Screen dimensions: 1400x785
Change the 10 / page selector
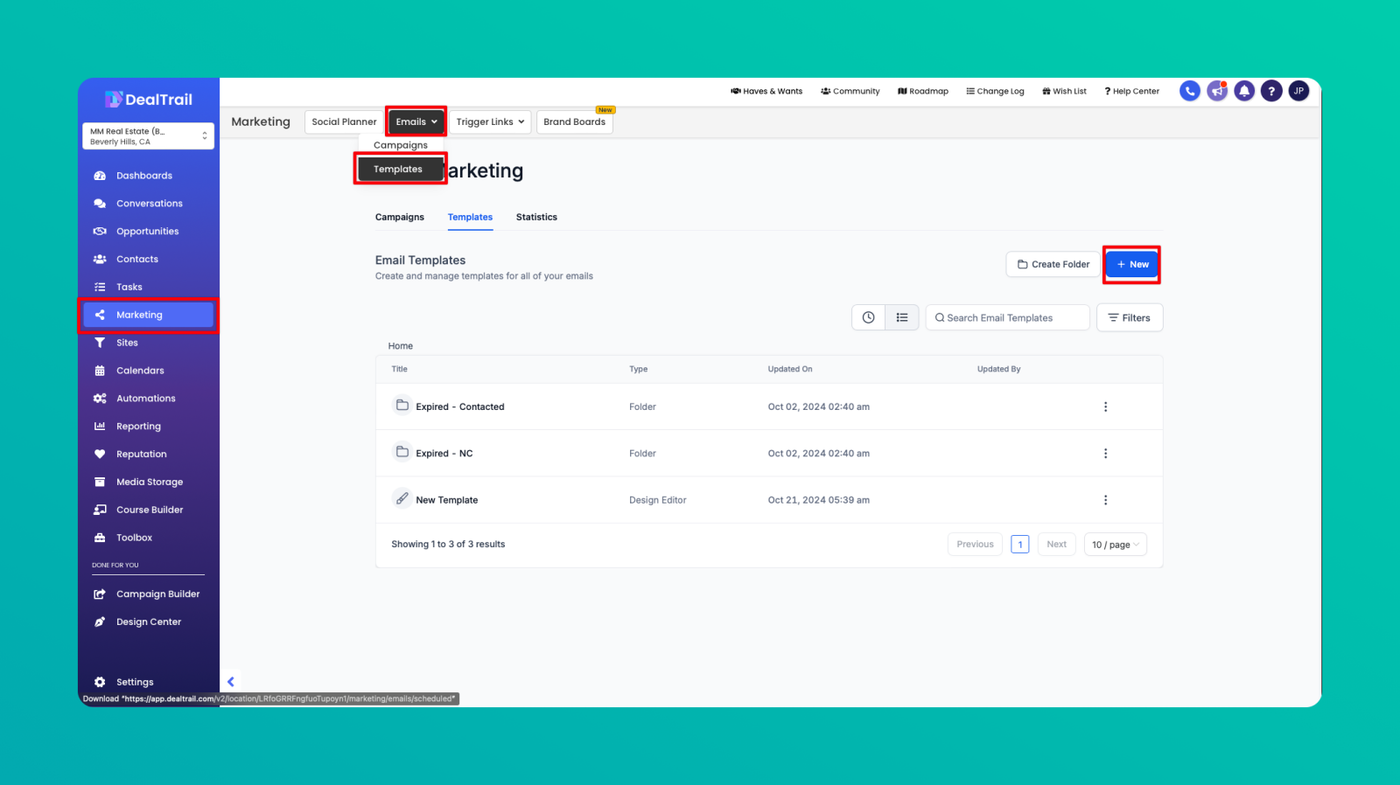(x=1115, y=545)
